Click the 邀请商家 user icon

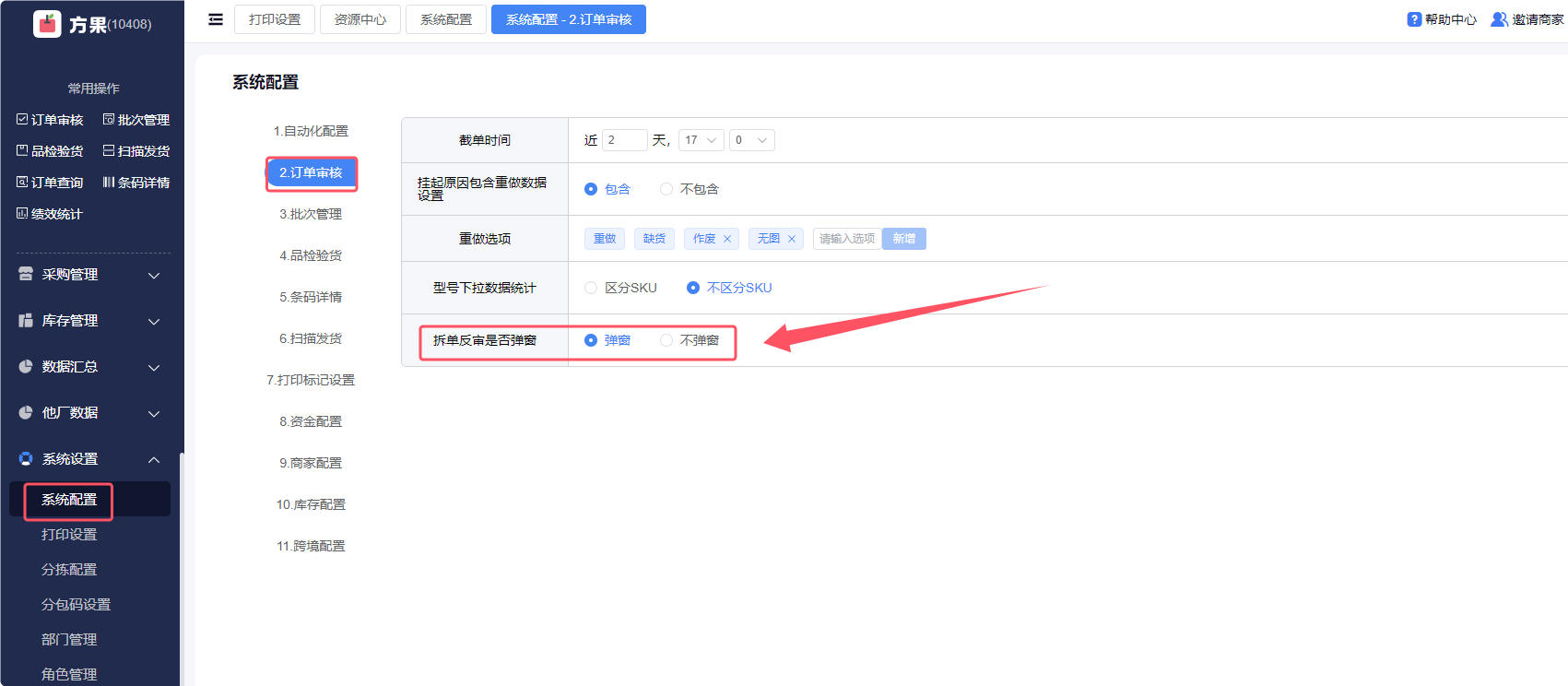coord(1499,19)
